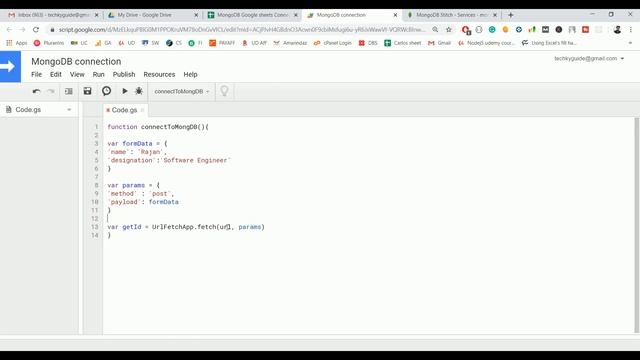Viewport: 640px width, 360px height.
Task: Open the Amarindaz bookmark
Action: click(290, 43)
